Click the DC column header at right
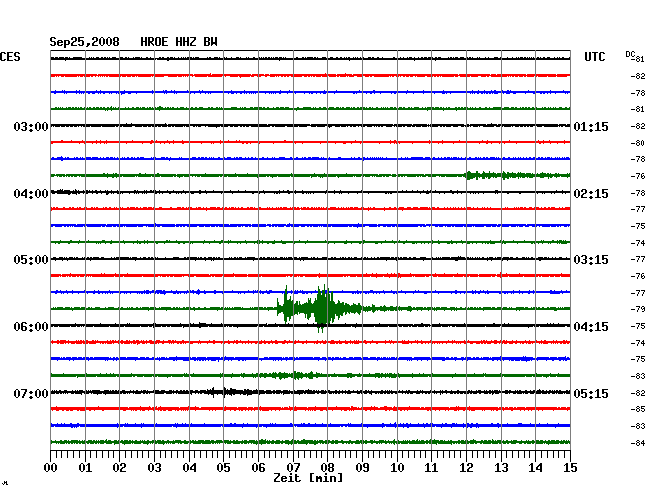Screen dimensions: 650x494 [x=630, y=54]
